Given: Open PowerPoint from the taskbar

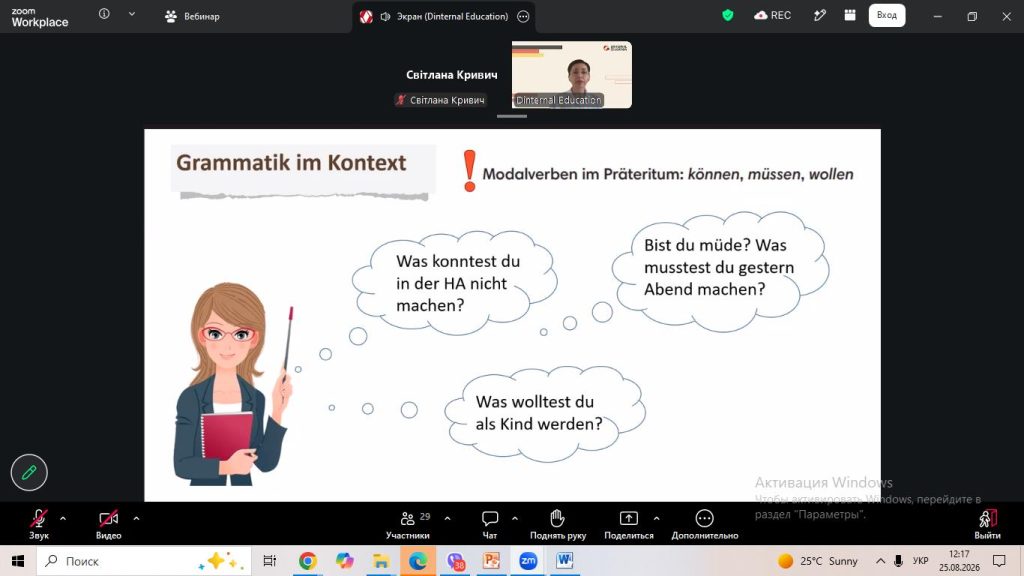Looking at the screenshot, I should click(x=491, y=561).
